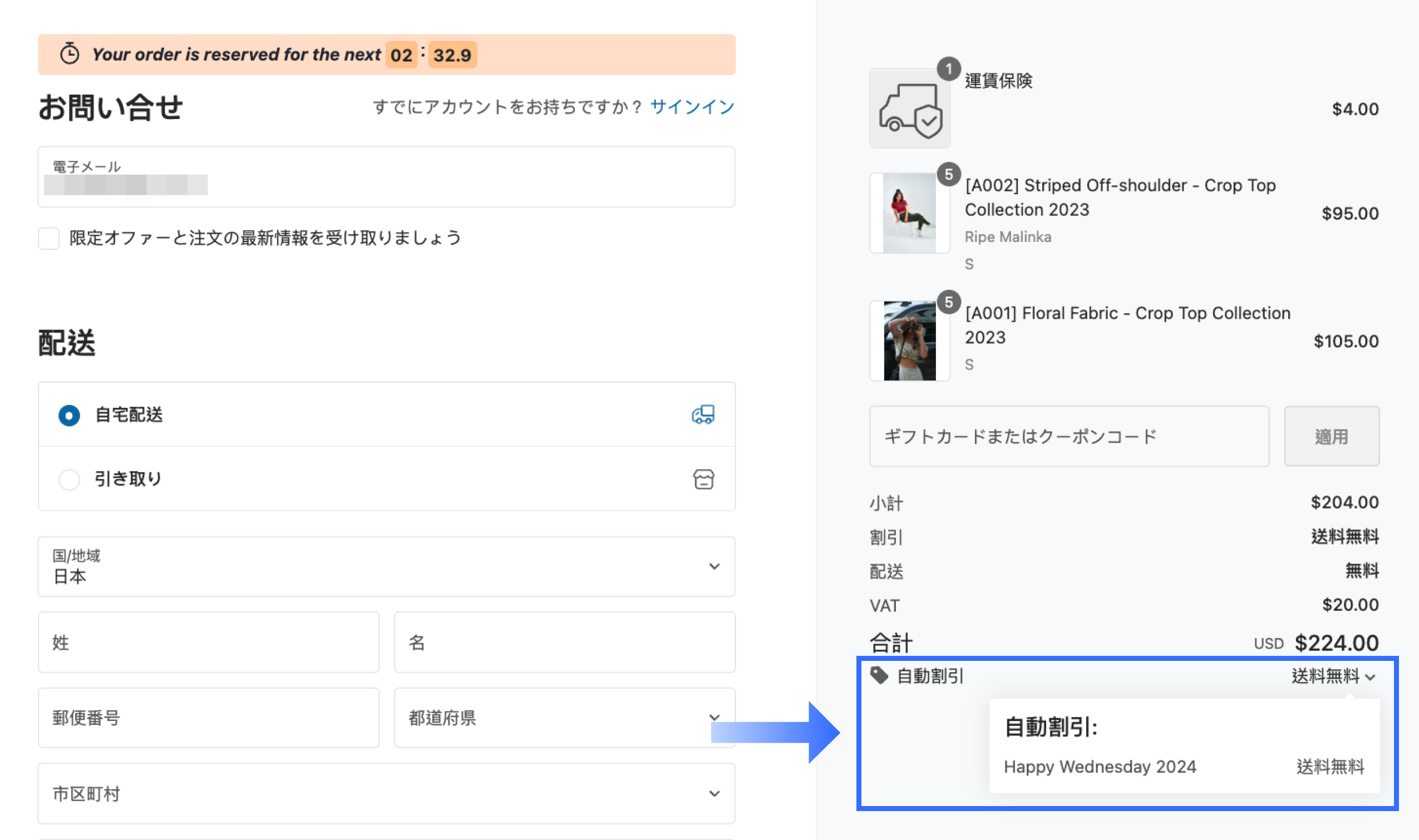Focus the gift card or coupon code field
Image resolution: width=1419 pixels, height=840 pixels.
1070,437
